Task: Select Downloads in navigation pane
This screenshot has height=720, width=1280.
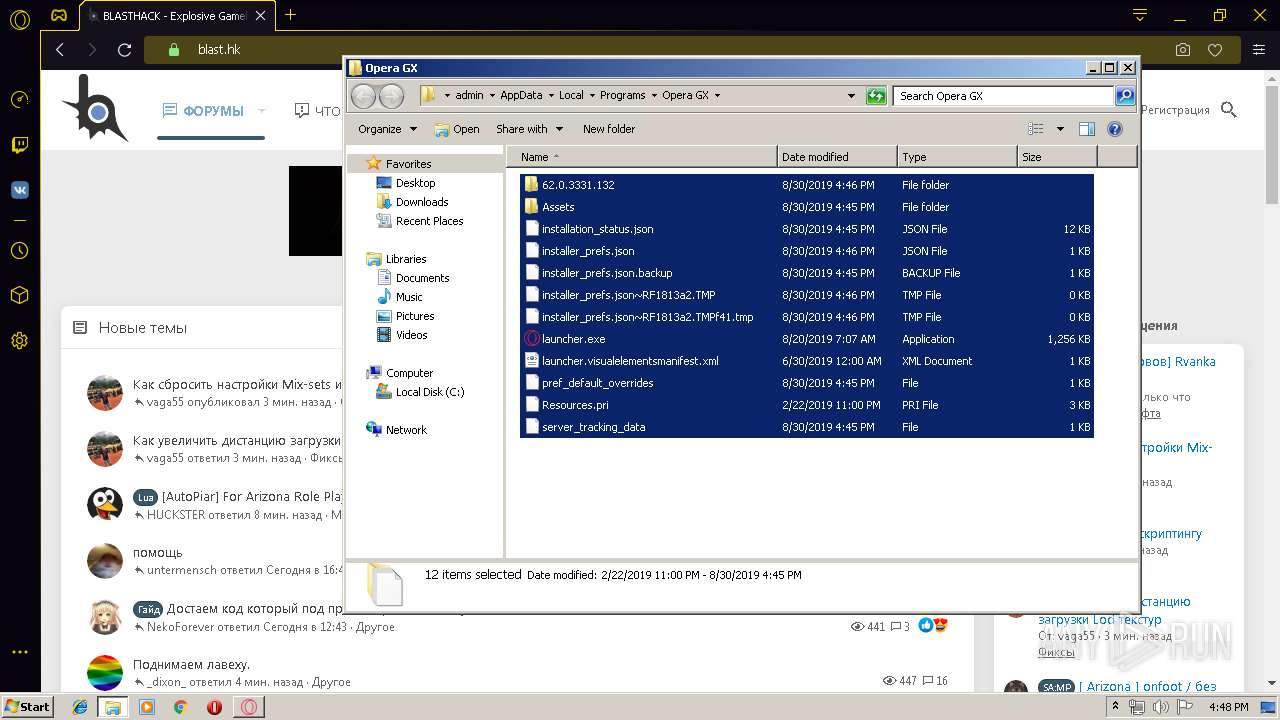Action: pos(421,202)
